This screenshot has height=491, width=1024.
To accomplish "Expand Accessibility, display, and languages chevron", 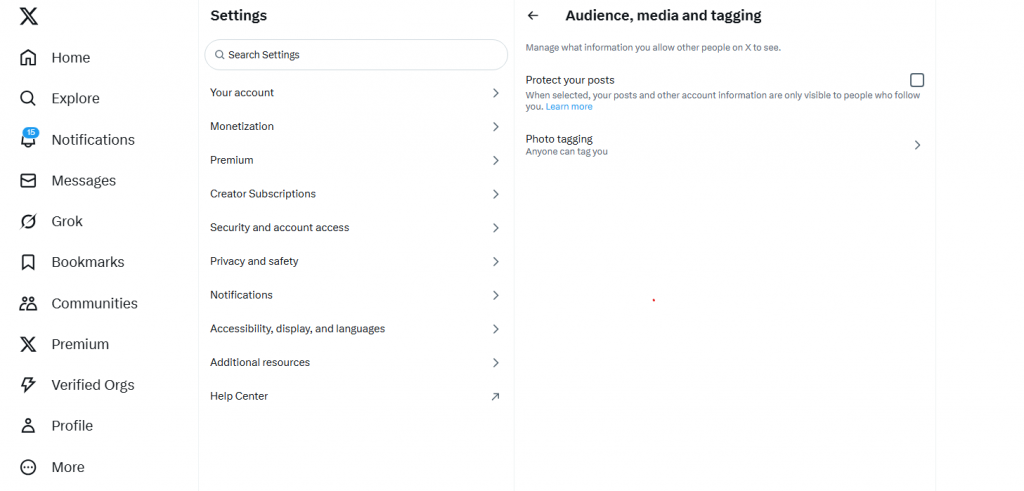I will 496,328.
